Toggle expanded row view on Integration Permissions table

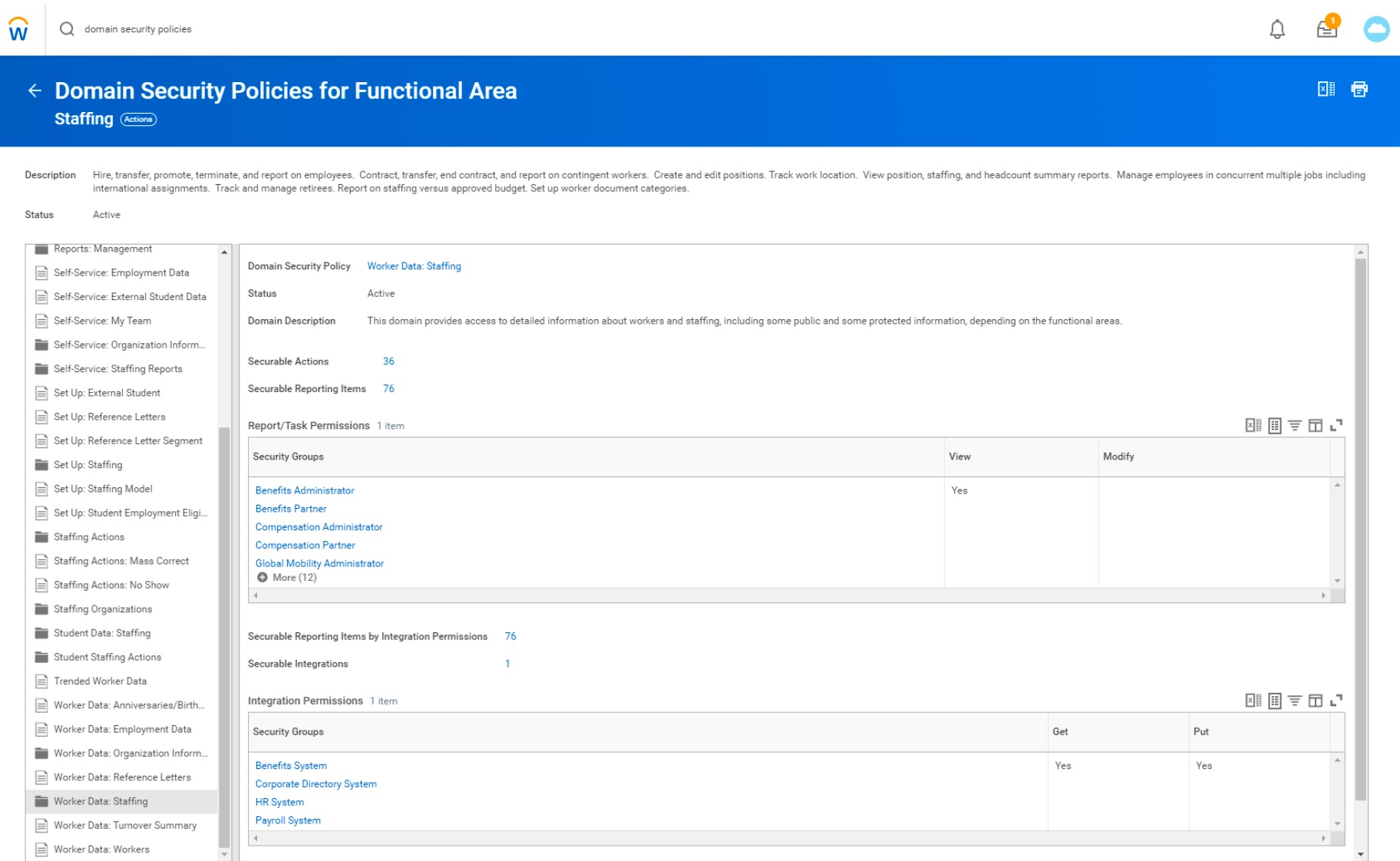tap(1276, 700)
